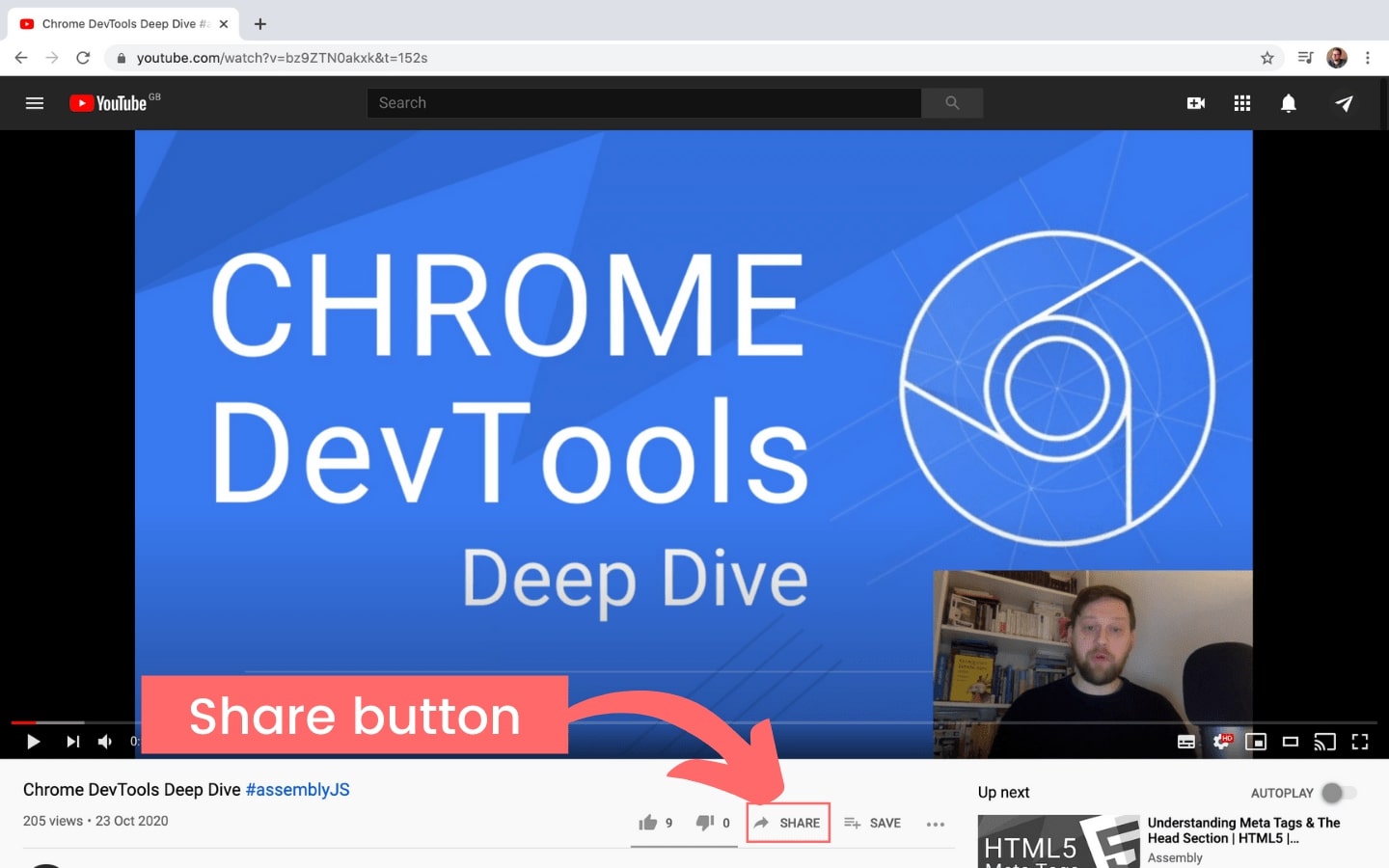The height and width of the screenshot is (868, 1389).
Task: Skip to next video
Action: [72, 742]
